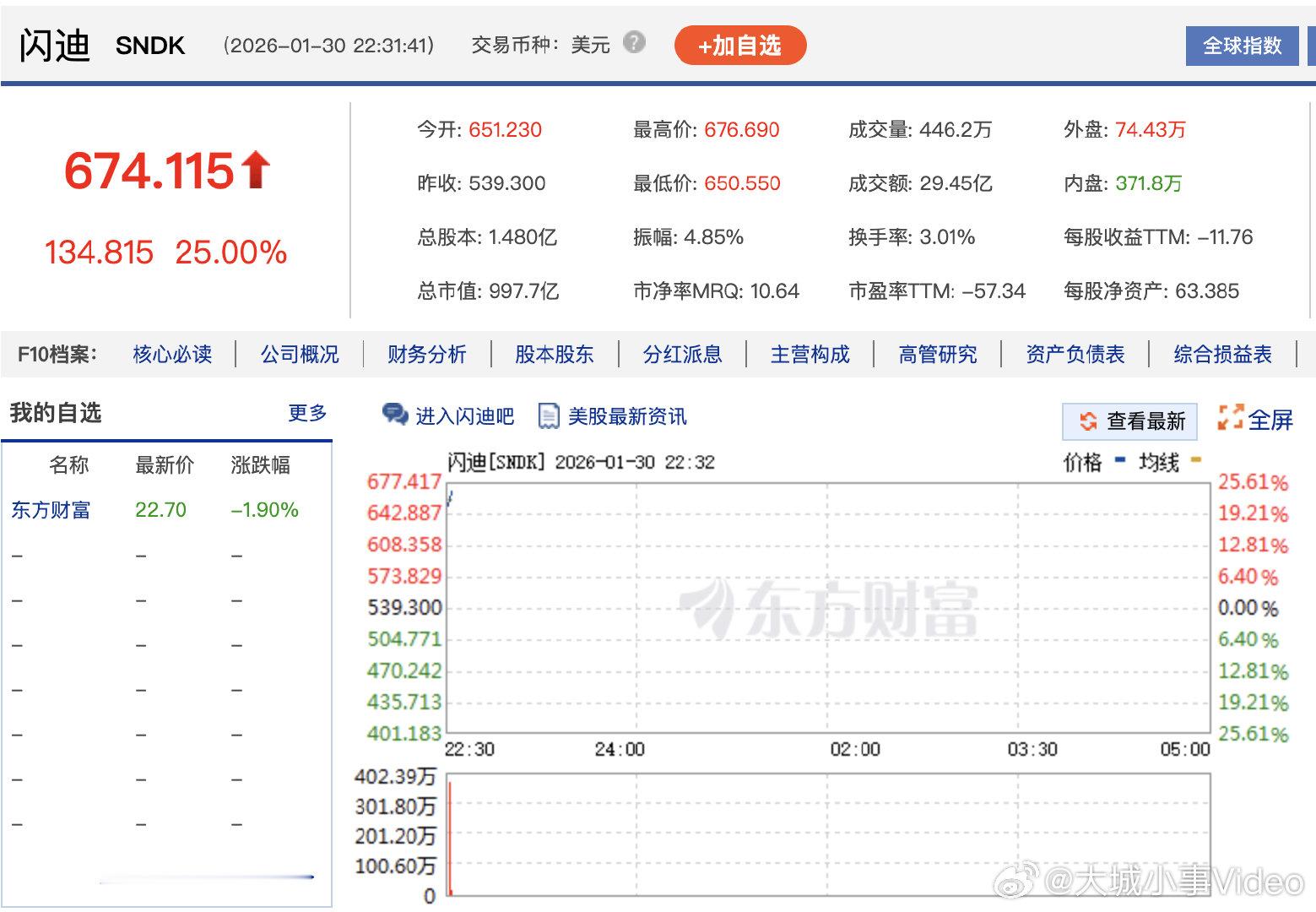Open 闪迪吧 via the chat bubble icon

click(394, 414)
